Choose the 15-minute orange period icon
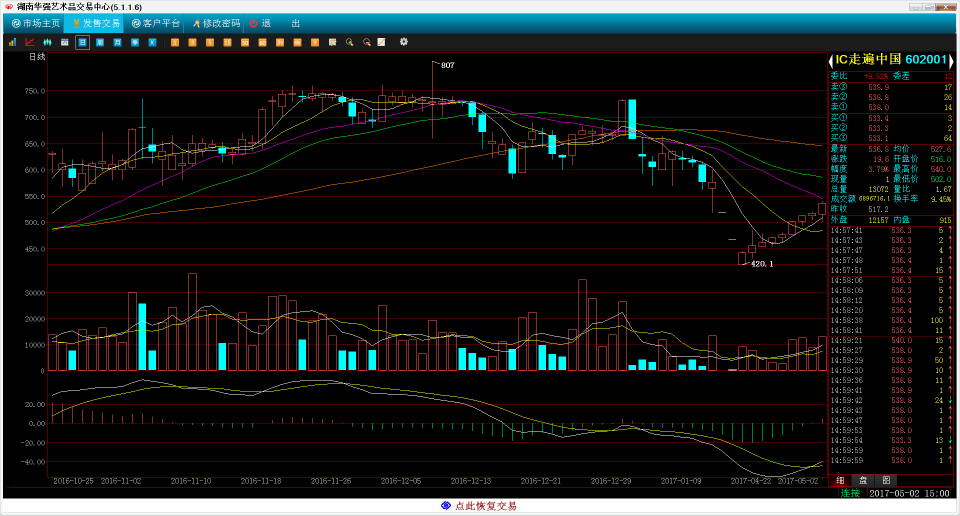The image size is (960, 516). (227, 42)
